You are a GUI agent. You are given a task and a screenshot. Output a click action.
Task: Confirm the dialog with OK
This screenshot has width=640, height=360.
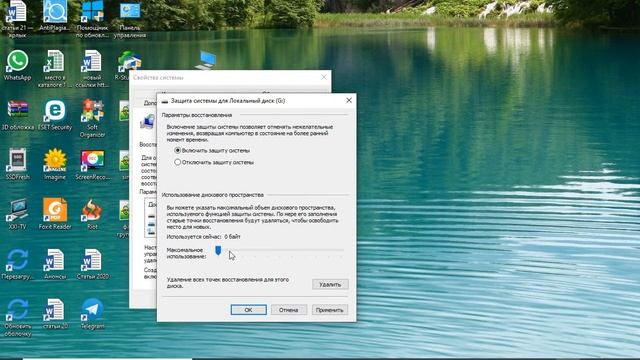point(248,310)
